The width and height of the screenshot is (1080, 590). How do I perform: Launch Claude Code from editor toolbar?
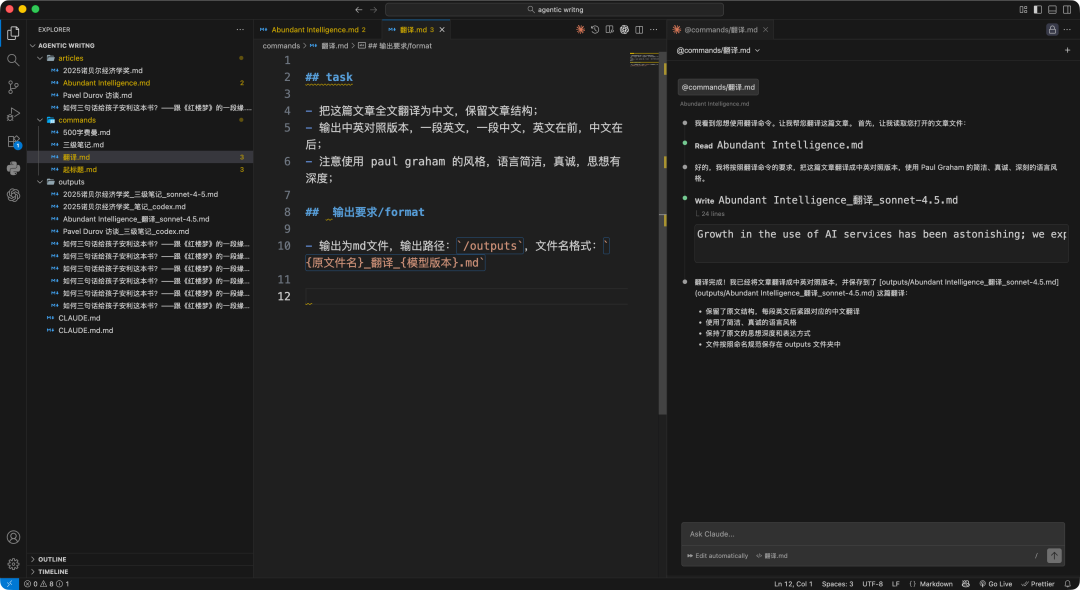[581, 30]
